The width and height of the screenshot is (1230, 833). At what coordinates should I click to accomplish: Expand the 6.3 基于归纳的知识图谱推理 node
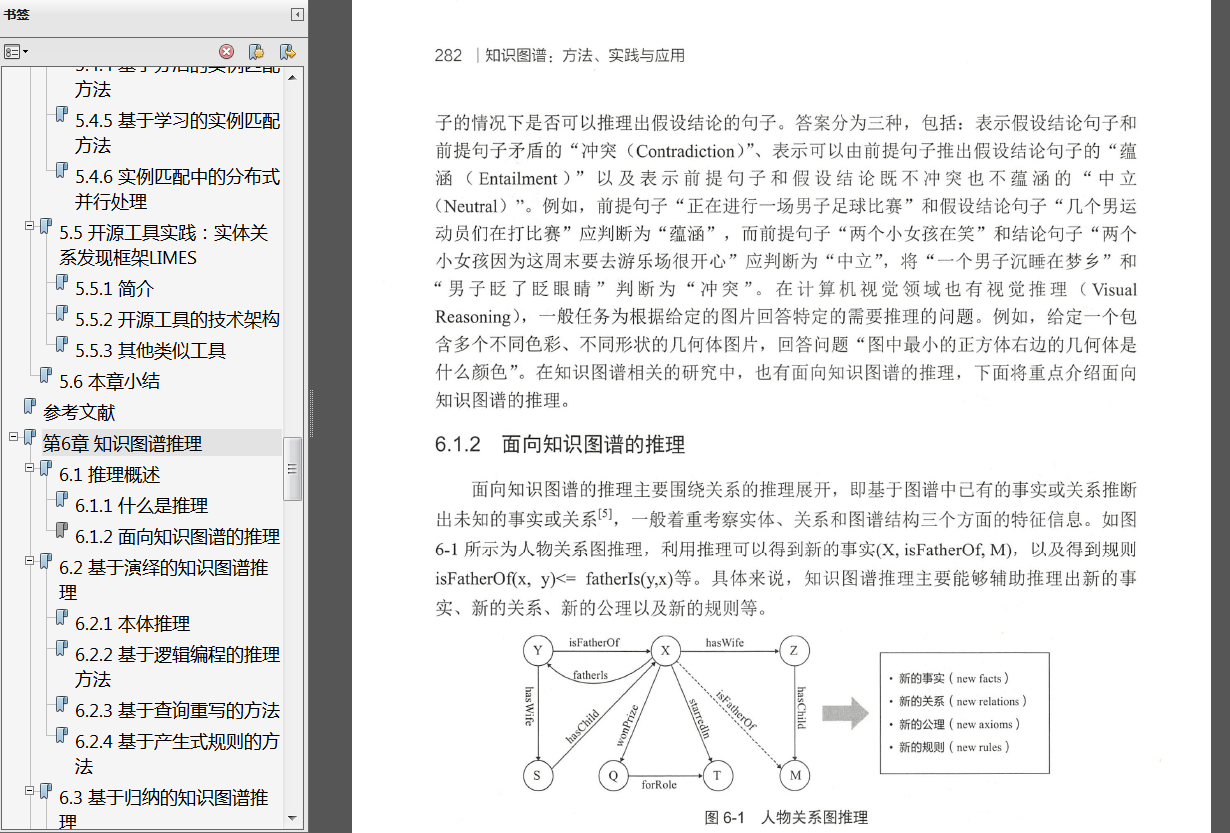[30, 790]
